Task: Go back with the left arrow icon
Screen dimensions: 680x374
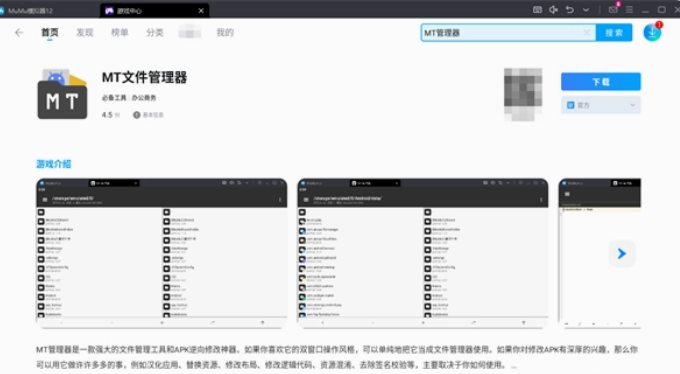Action: point(19,33)
